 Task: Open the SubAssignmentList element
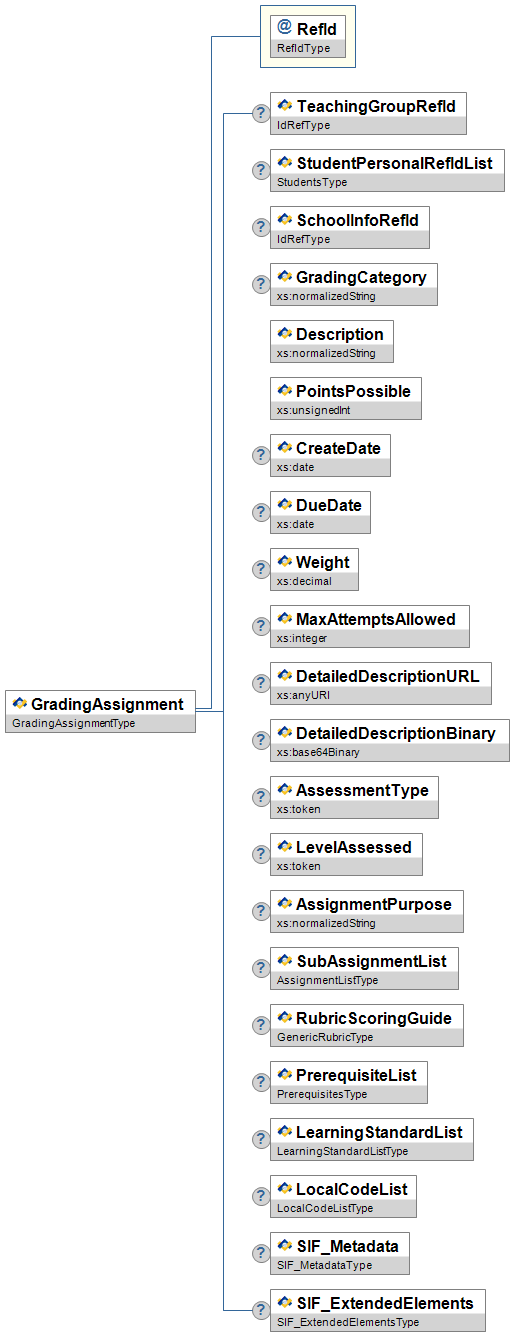364,968
